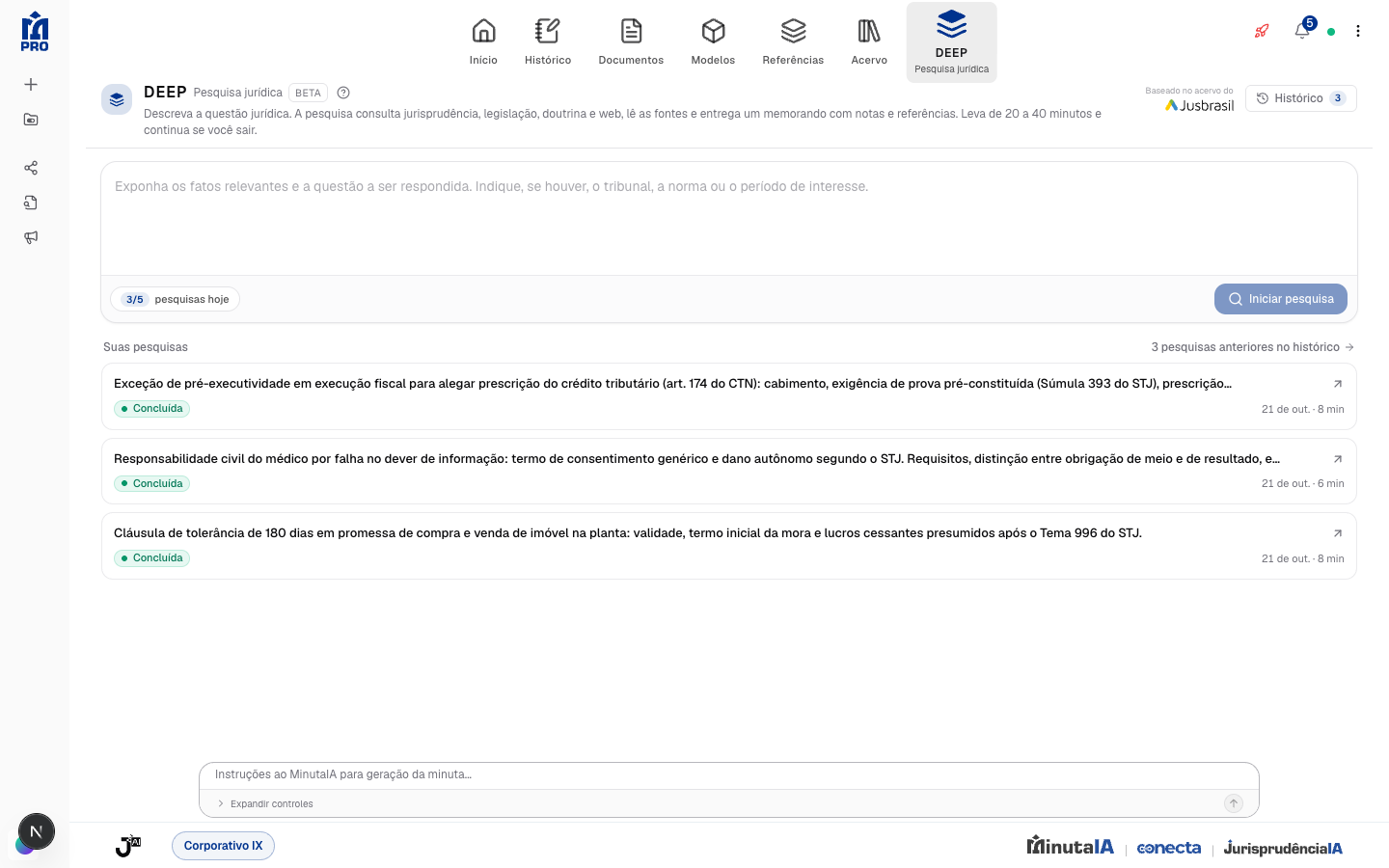The height and width of the screenshot is (868, 1389).
Task: Click the Jusbrasil logo
Action: pyautogui.click(x=1200, y=105)
